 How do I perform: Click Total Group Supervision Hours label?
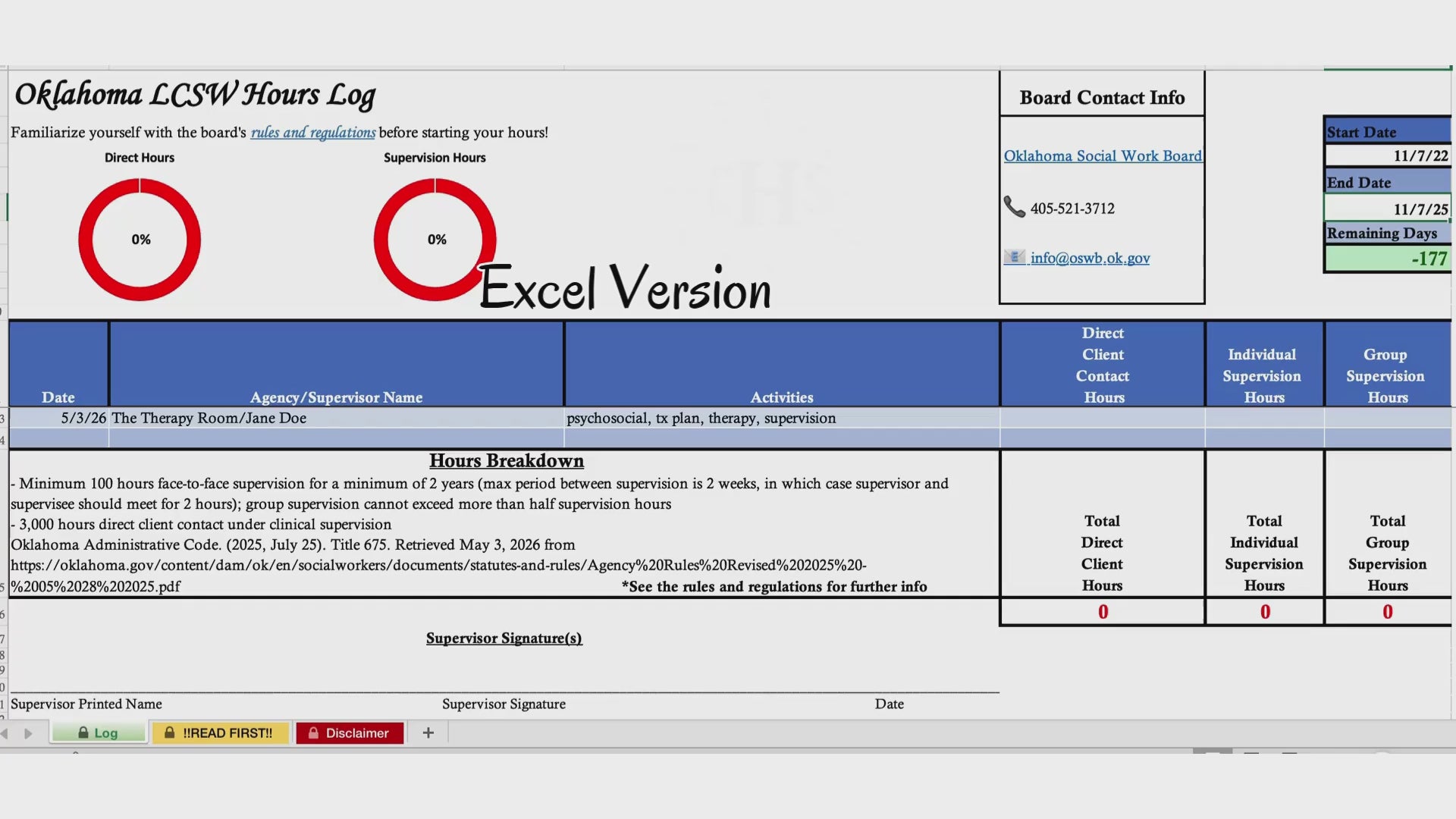point(1388,553)
